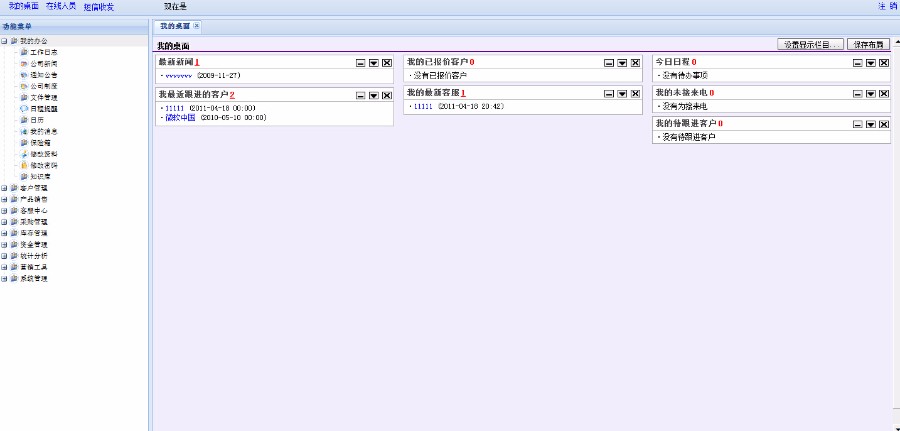This screenshot has width=900, height=431.
Task: Click the red count 2 after 我最近跟进的客户
Action: pyautogui.click(x=232, y=94)
